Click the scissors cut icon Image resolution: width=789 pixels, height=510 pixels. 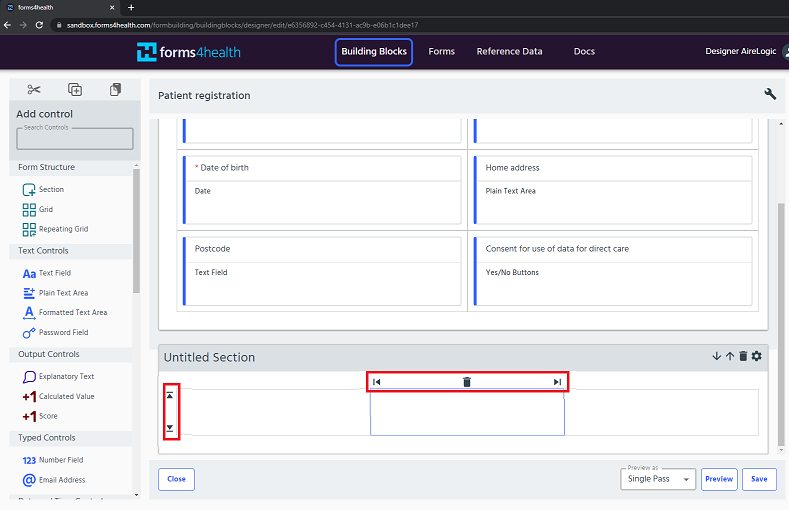[x=34, y=90]
